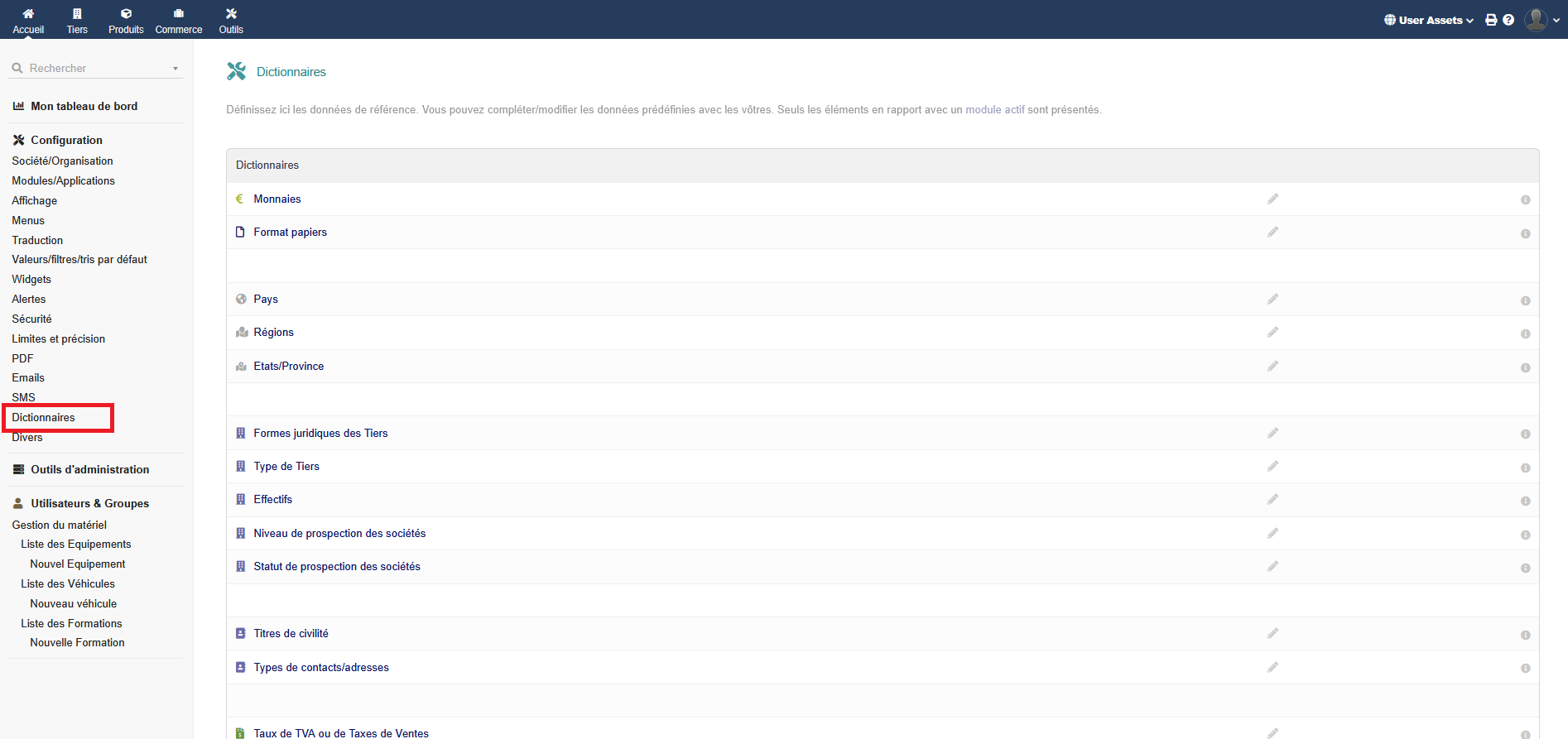Click the Accueil home icon
1568x739 pixels.
click(x=28, y=14)
